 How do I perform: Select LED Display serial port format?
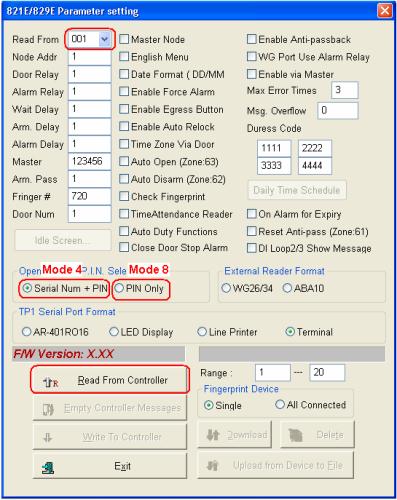[x=114, y=332]
